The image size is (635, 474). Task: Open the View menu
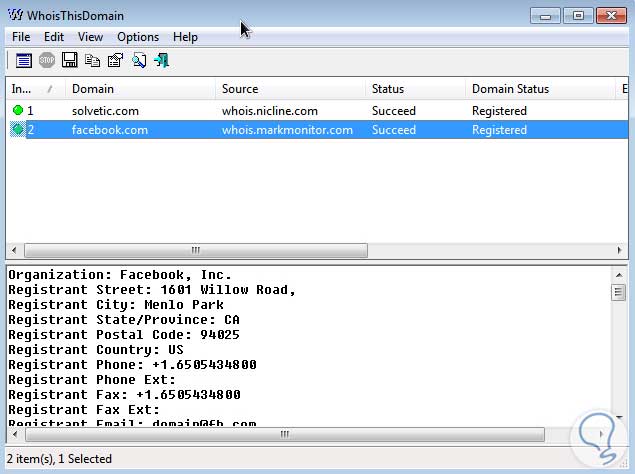90,37
